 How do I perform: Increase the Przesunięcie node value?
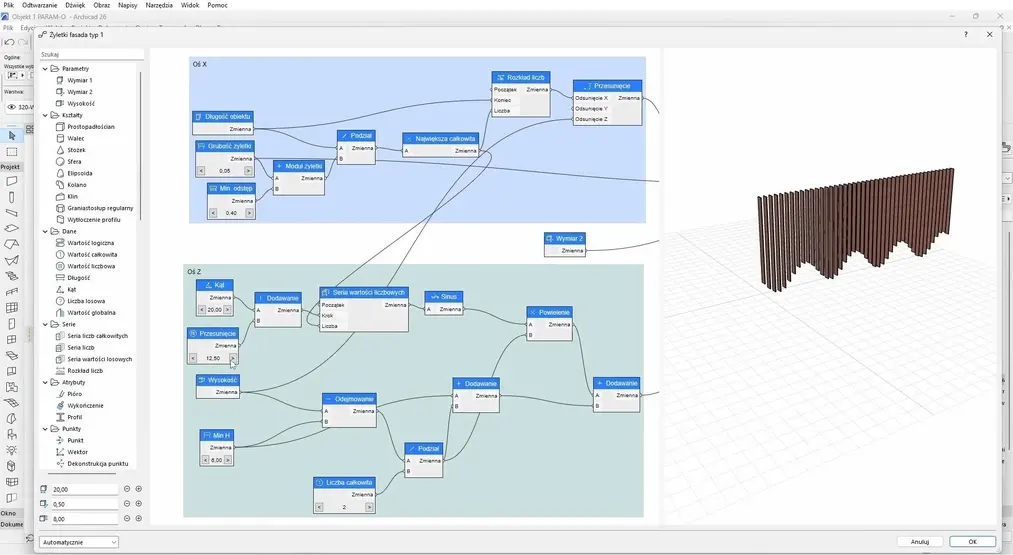click(233, 358)
